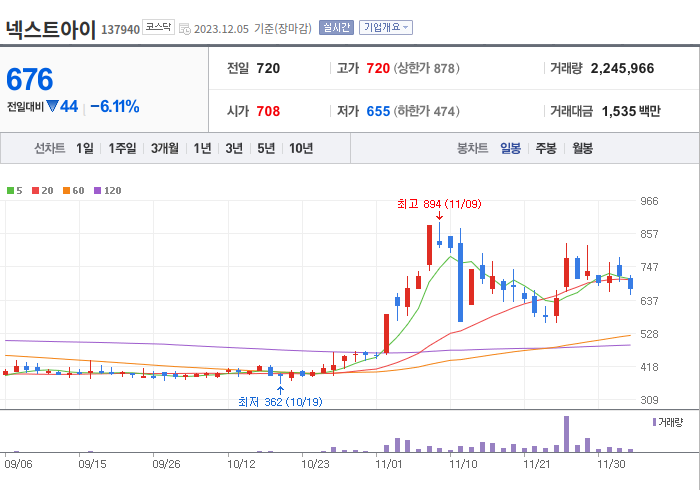Click the 시가 value 708
Viewport: 700px width, 490px height.
click(268, 111)
